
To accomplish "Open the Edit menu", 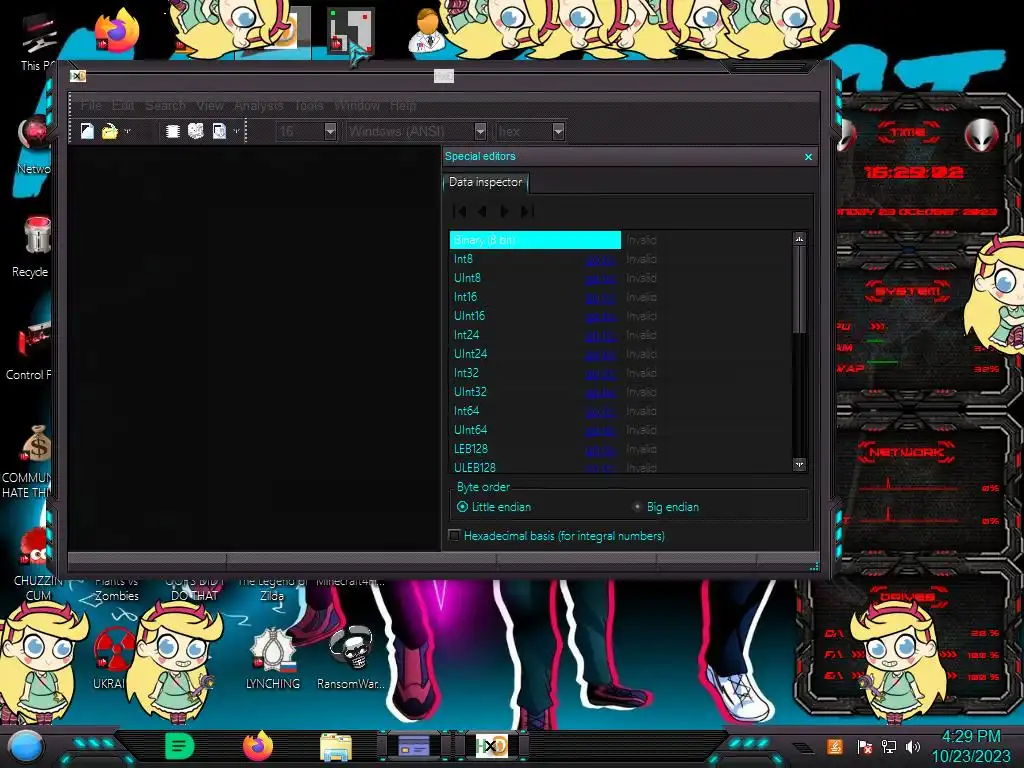I will [123, 105].
